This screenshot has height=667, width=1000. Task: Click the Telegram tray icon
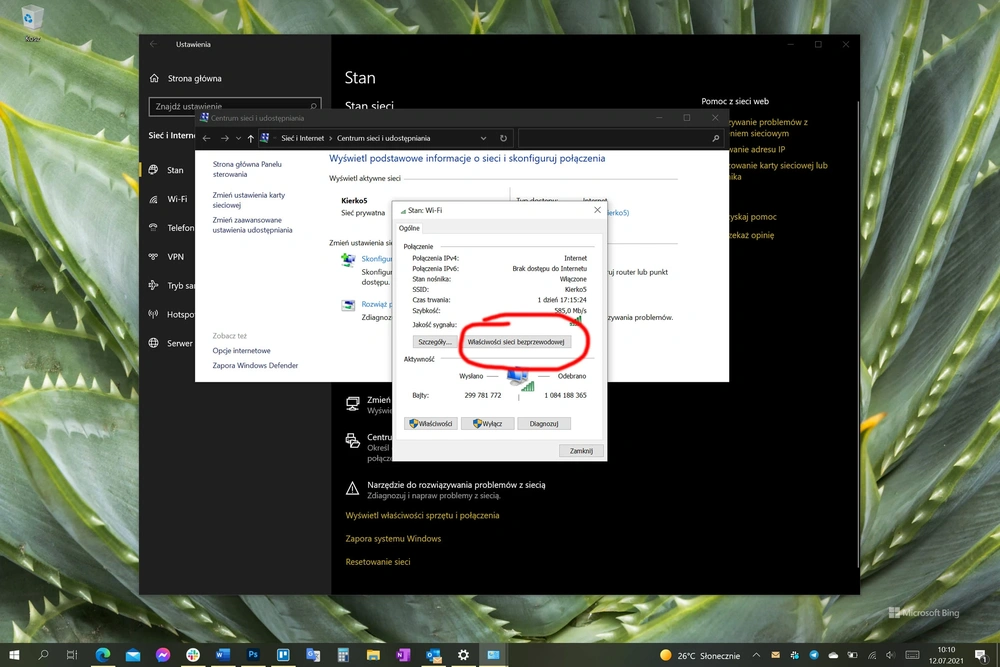(814, 655)
